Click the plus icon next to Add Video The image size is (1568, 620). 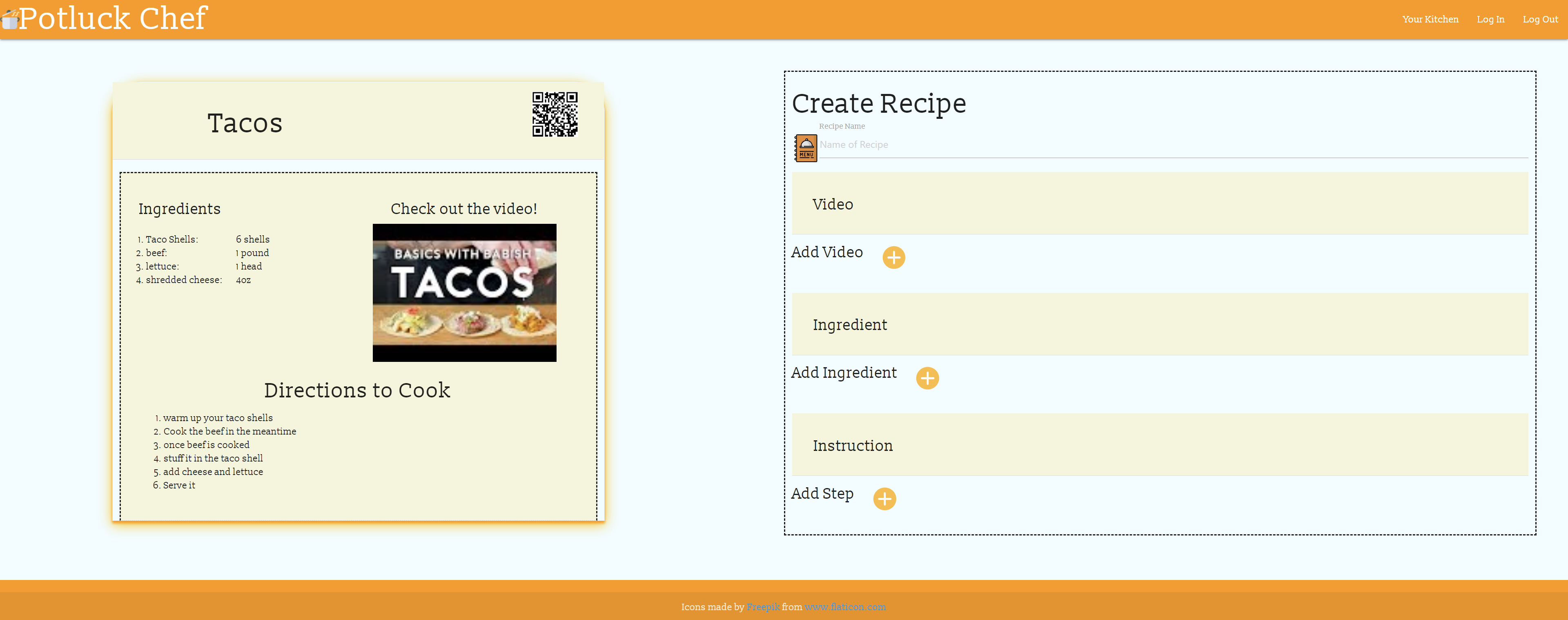[x=893, y=258]
